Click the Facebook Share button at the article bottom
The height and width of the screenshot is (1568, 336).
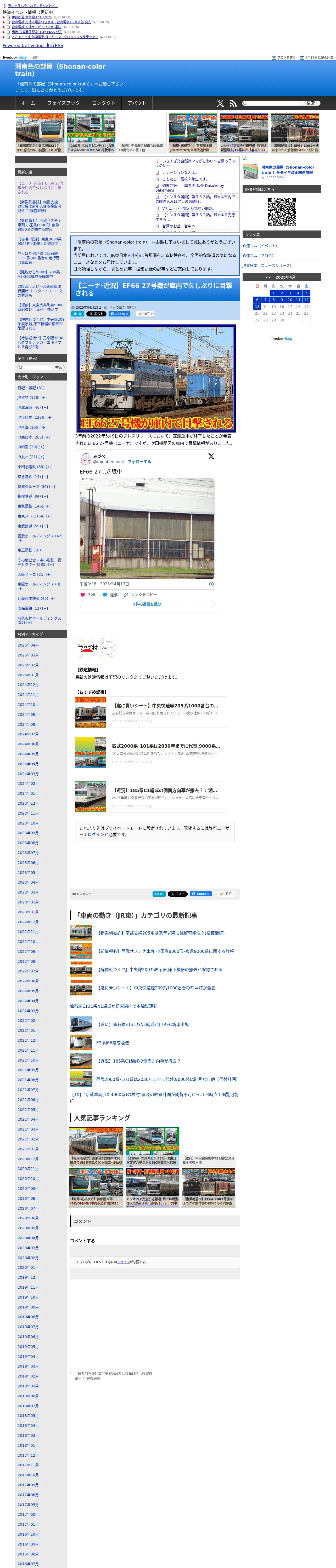[201, 893]
